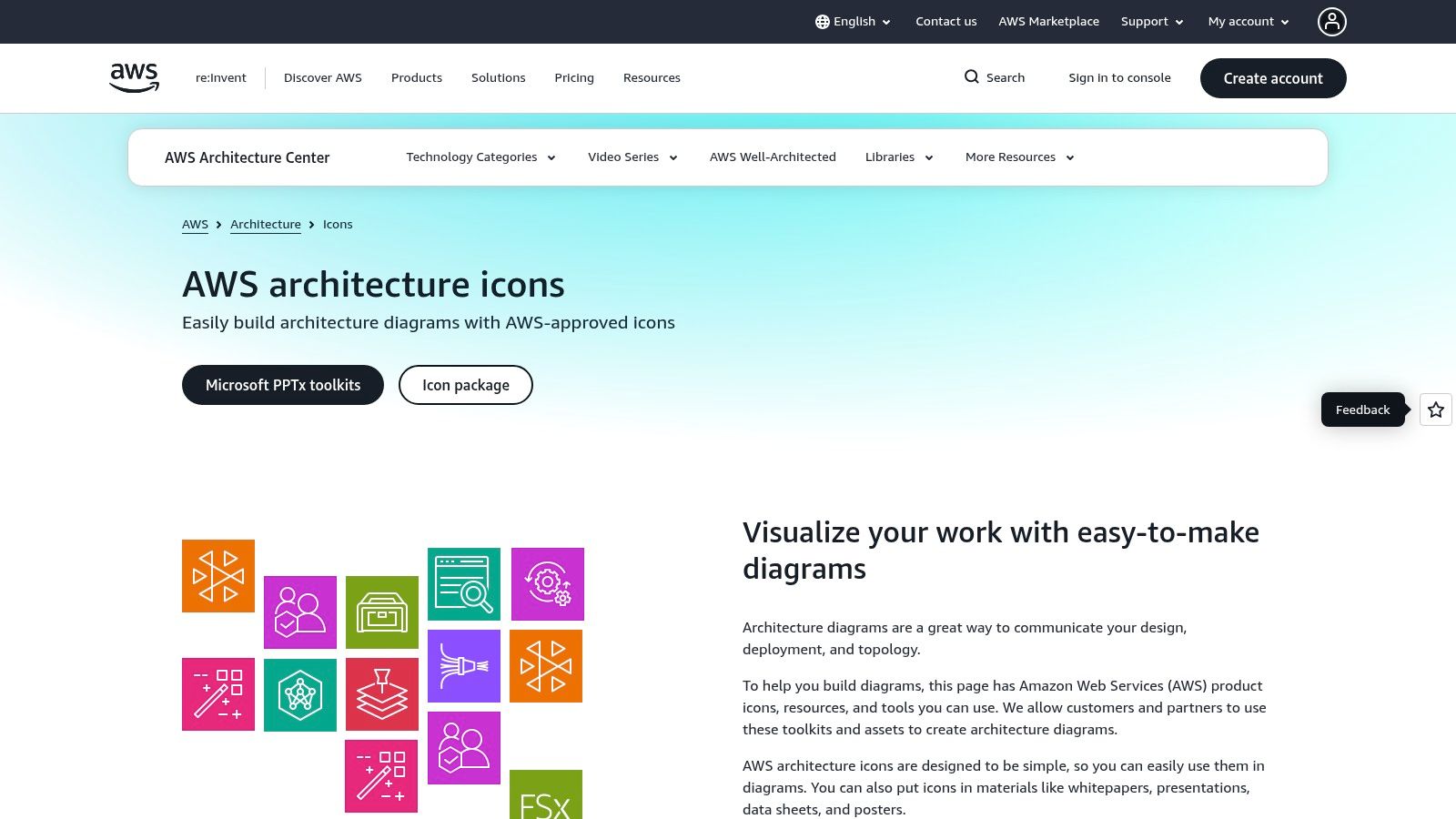The width and height of the screenshot is (1456, 819).
Task: Click the Icons breadcrumb text
Action: tap(338, 225)
